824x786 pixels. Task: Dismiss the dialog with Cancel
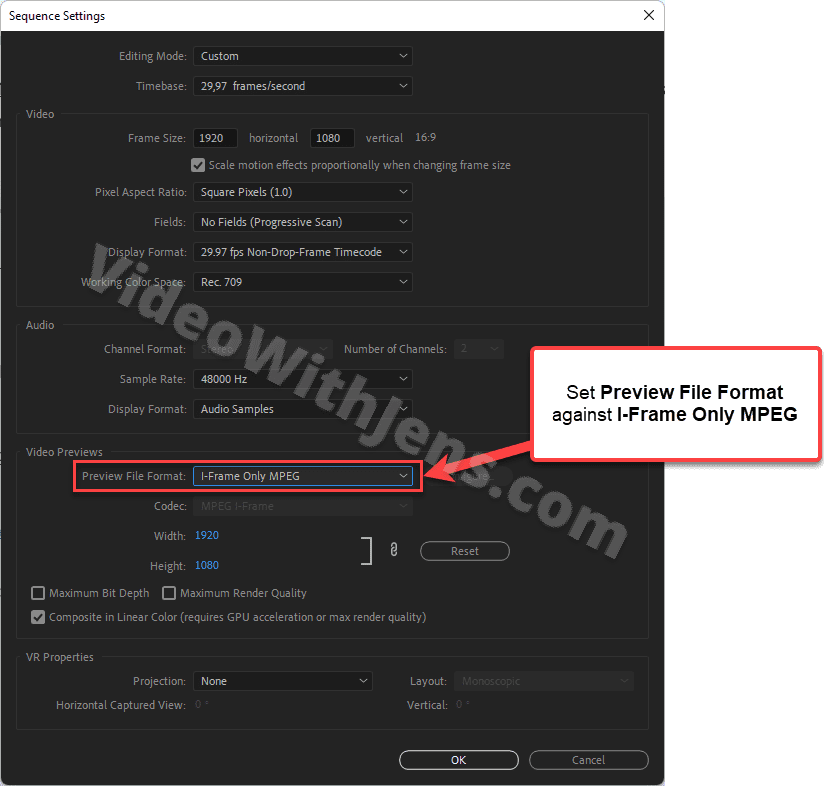[x=588, y=759]
